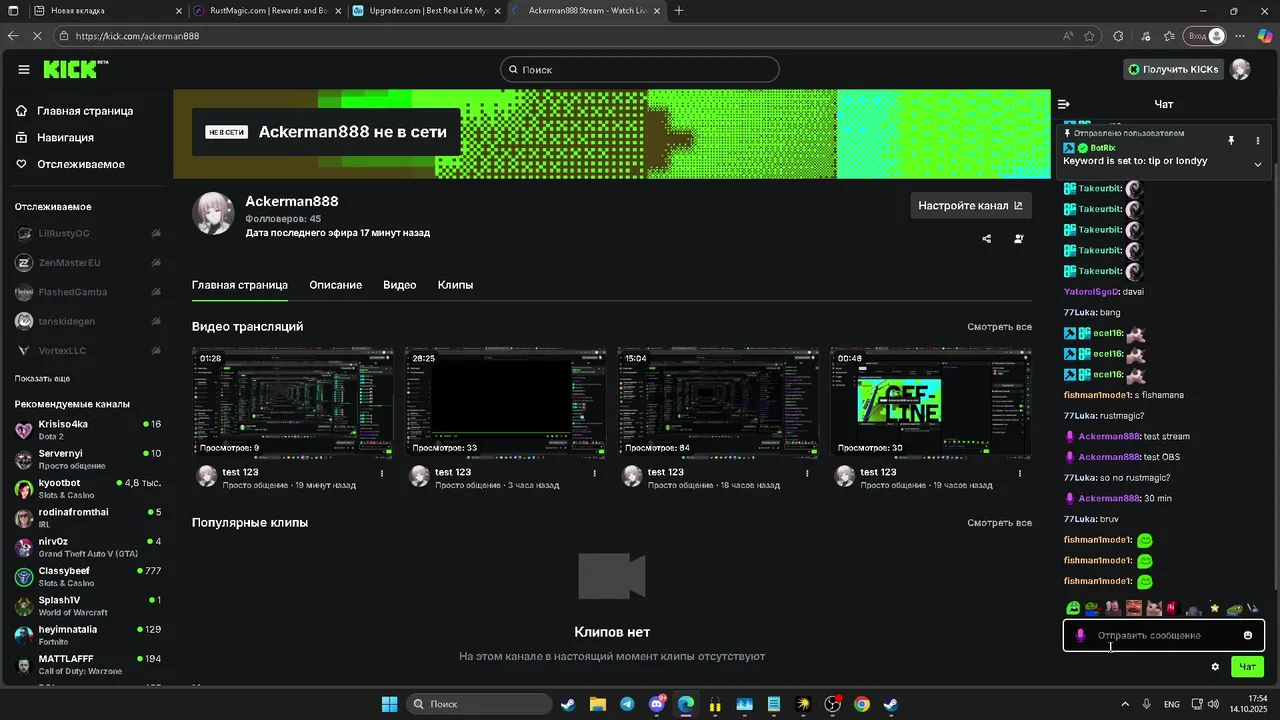Switch to Описание channel tab

335,285
